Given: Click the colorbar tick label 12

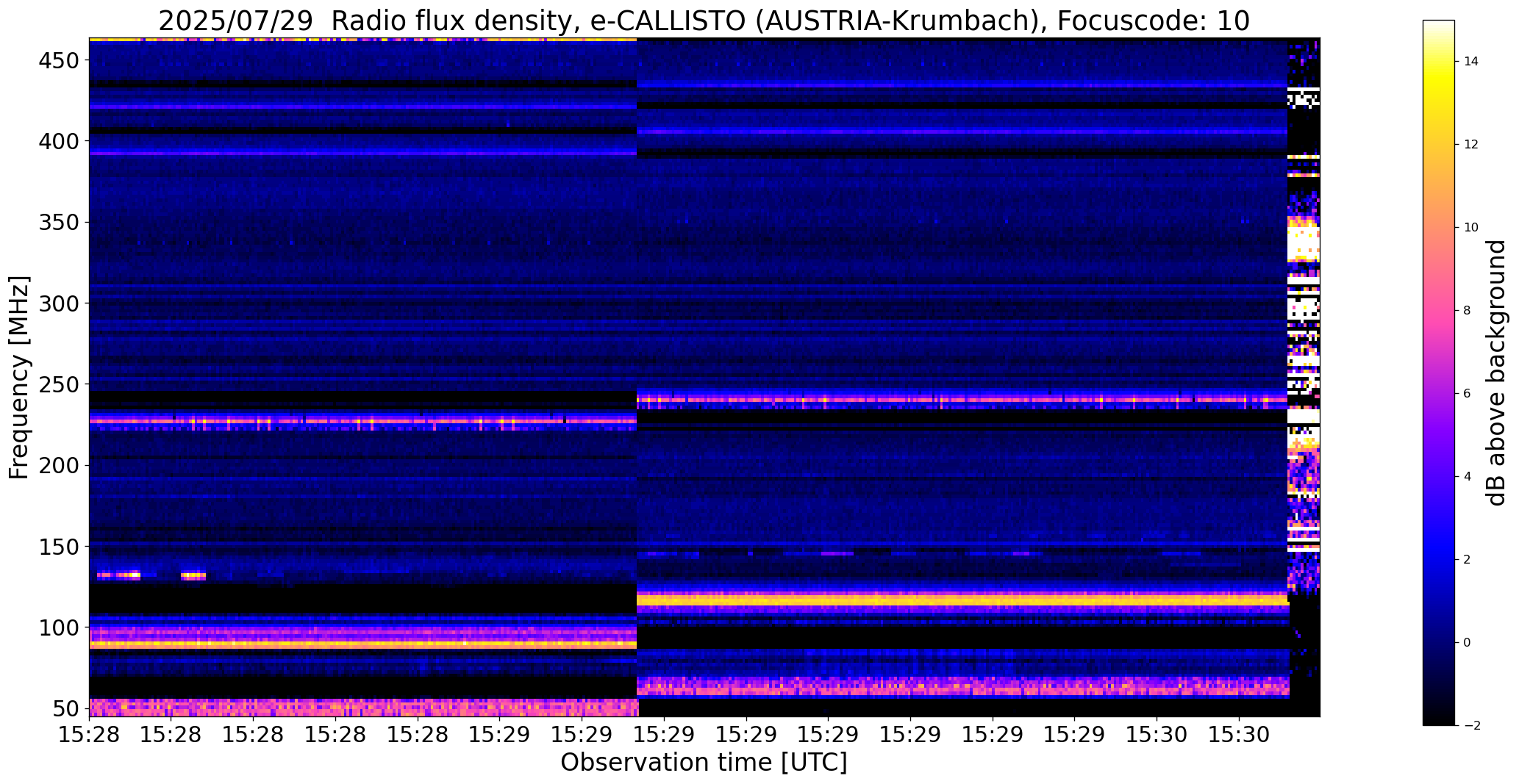Looking at the screenshot, I should [x=1471, y=145].
